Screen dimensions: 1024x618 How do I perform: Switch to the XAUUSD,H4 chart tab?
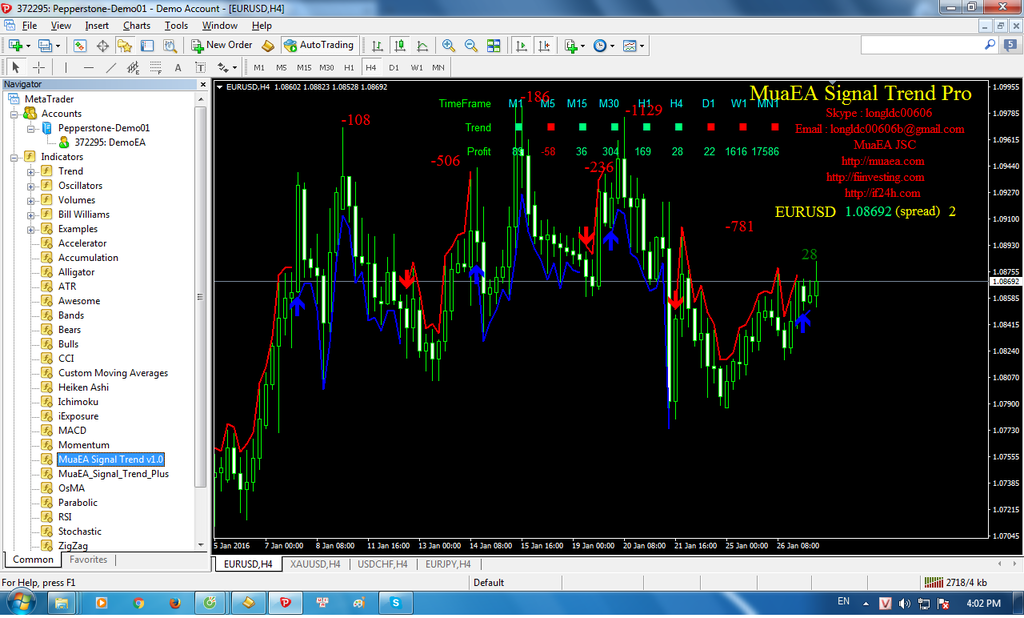(x=315, y=564)
